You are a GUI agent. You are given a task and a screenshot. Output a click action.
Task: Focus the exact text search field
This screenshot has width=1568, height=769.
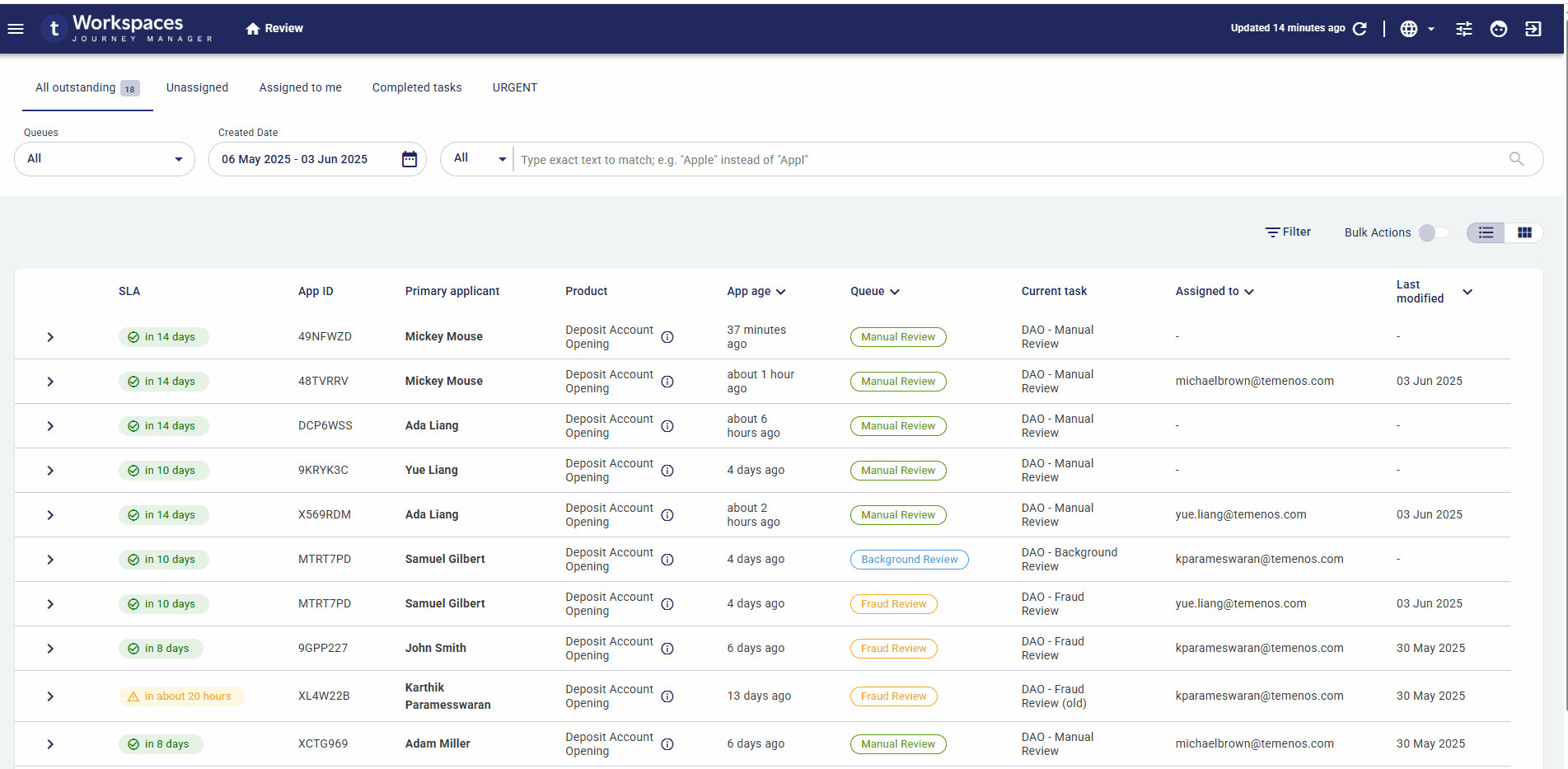tap(1009, 160)
